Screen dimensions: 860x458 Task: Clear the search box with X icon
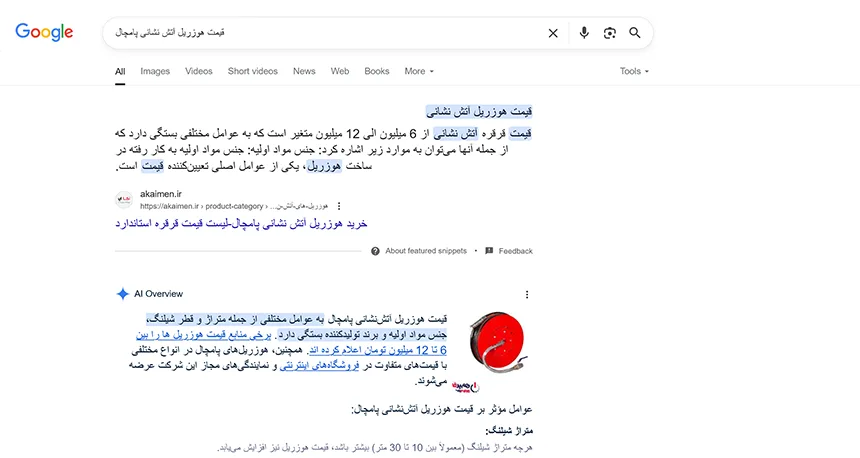(x=553, y=33)
